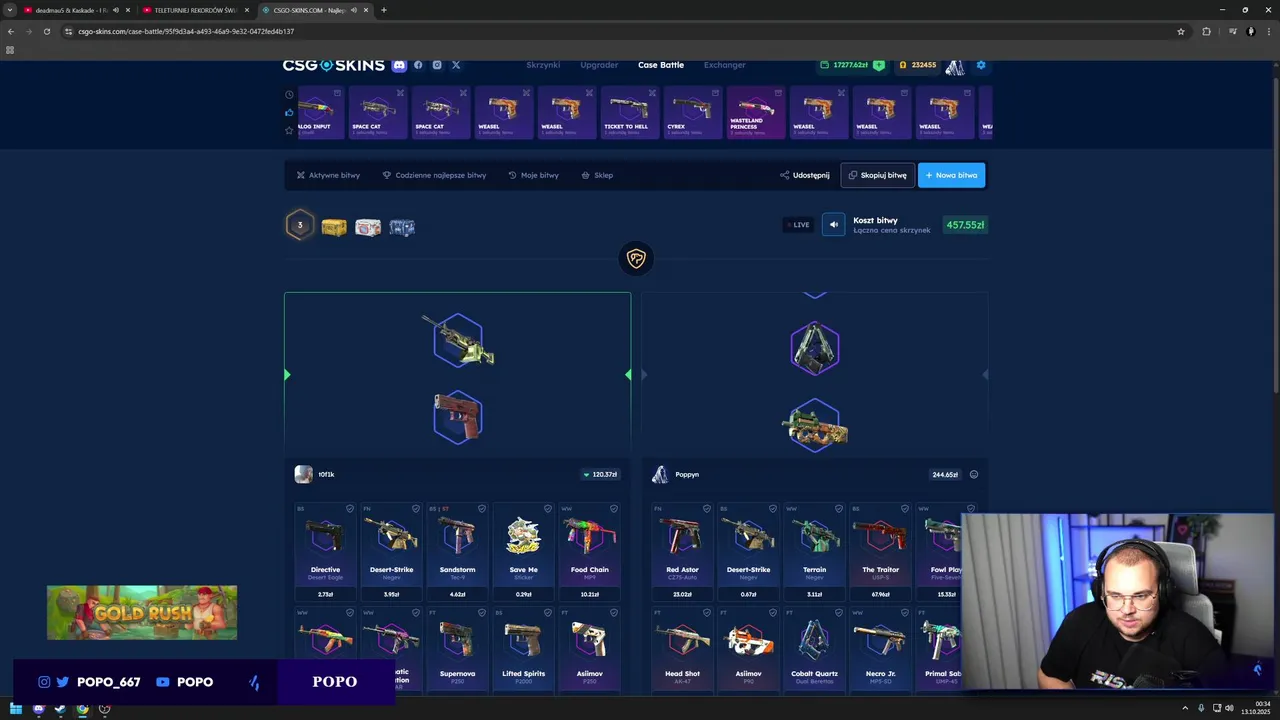Switch to Codzienne najlepsze bitwy tab
This screenshot has height=720, width=1280.
coord(434,175)
